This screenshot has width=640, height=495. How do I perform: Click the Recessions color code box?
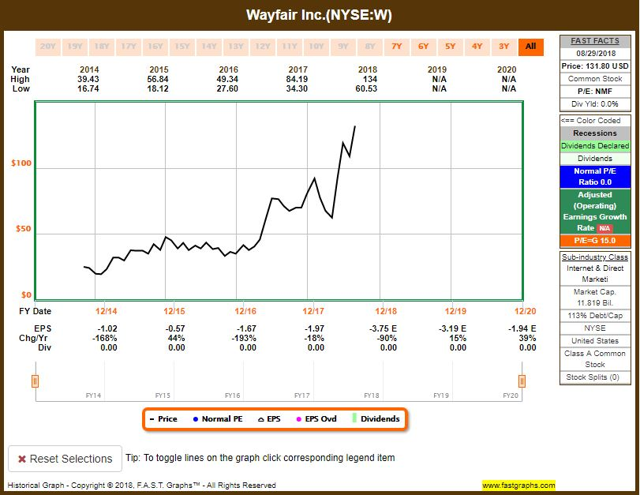click(x=595, y=133)
